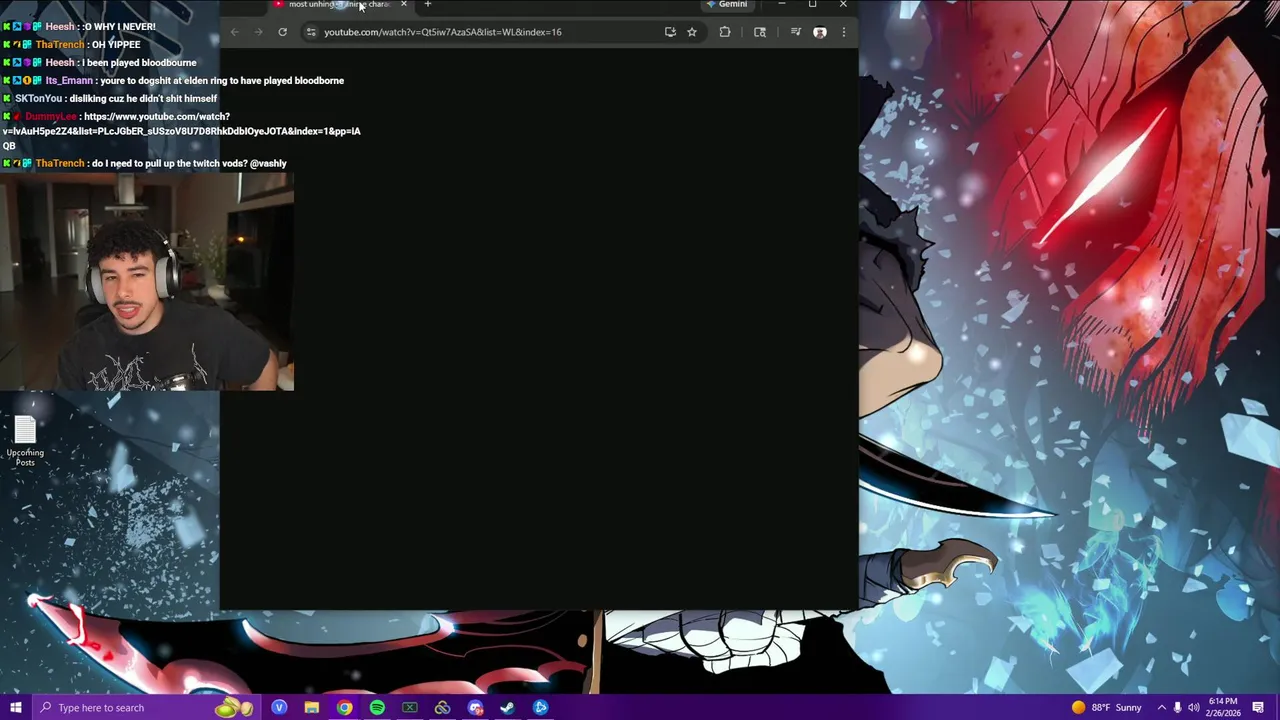The image size is (1280, 720).
Task: Open site information icon beside the URL
Action: [311, 32]
